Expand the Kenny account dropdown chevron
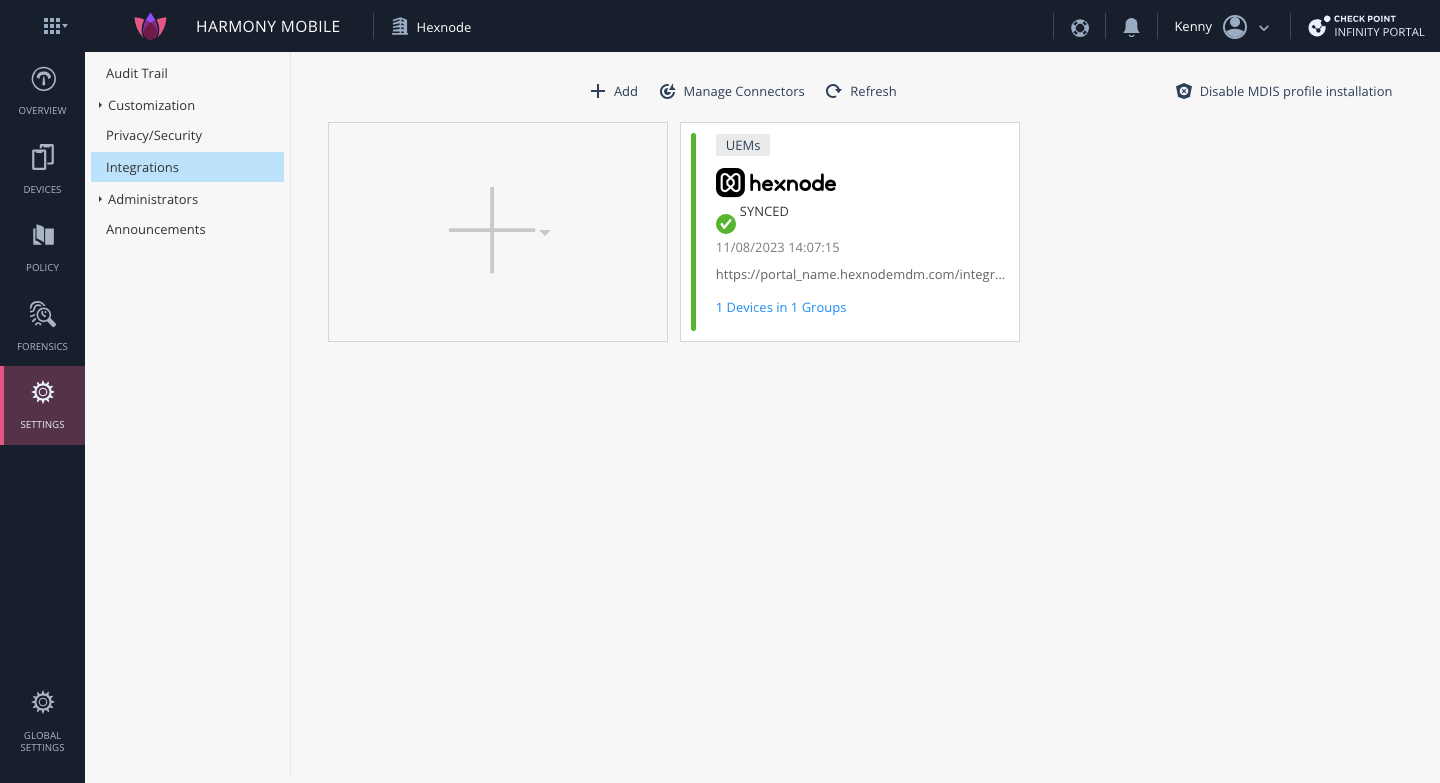Image resolution: width=1440 pixels, height=783 pixels. pos(1264,28)
